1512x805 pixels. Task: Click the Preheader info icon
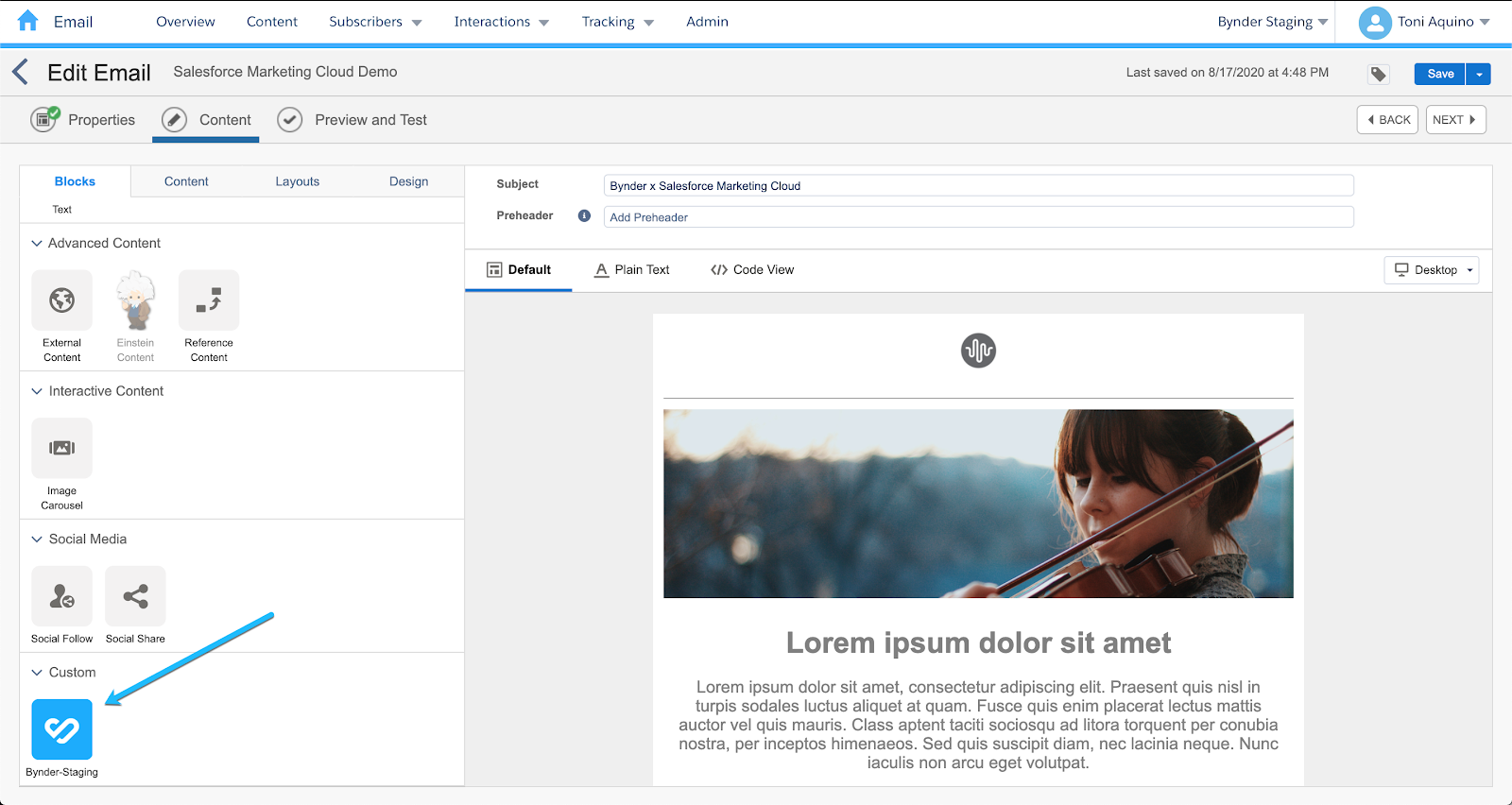pyautogui.click(x=584, y=215)
